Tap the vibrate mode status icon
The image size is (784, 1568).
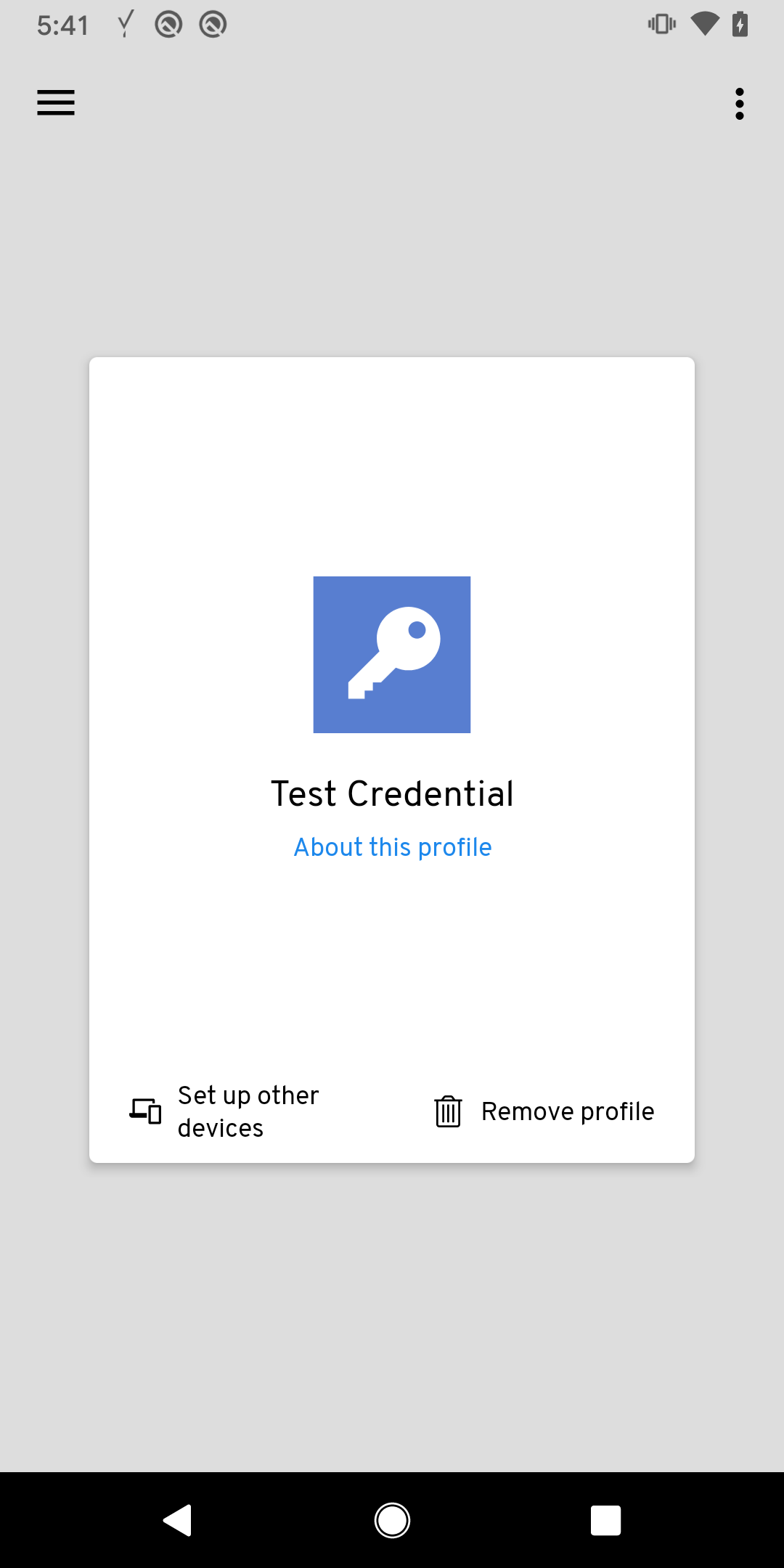[661, 24]
